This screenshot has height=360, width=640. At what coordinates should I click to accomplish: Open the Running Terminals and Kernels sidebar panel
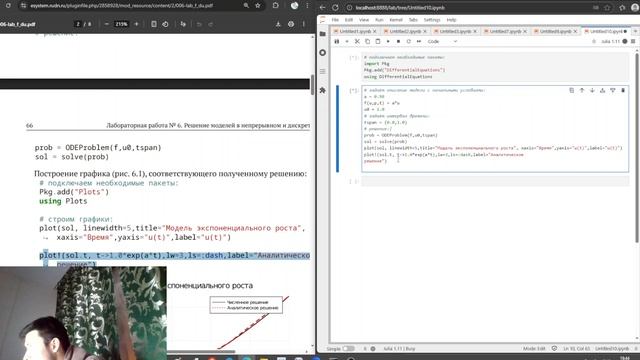[x=322, y=53]
